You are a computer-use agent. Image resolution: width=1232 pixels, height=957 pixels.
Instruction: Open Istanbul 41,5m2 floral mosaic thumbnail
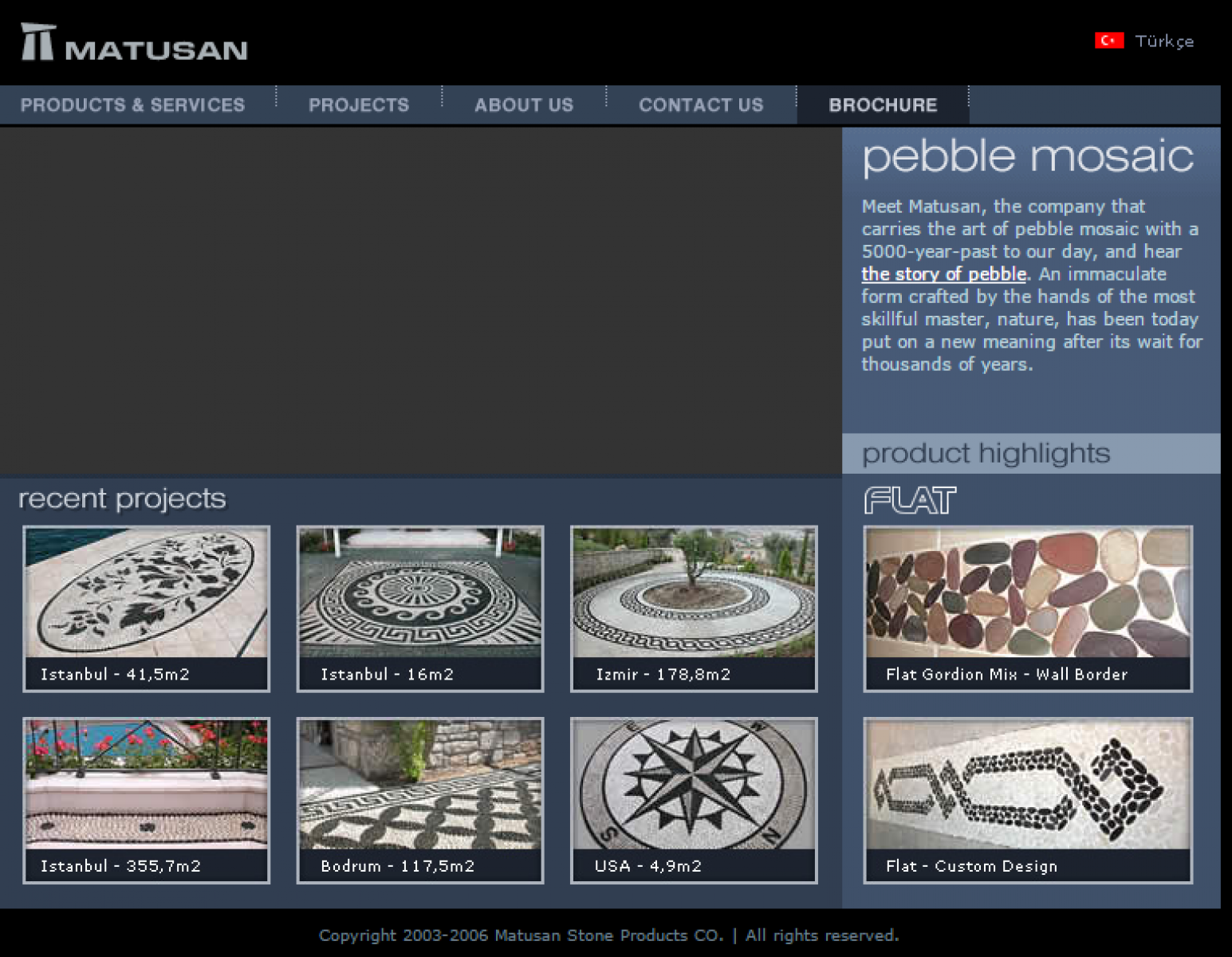[147, 593]
